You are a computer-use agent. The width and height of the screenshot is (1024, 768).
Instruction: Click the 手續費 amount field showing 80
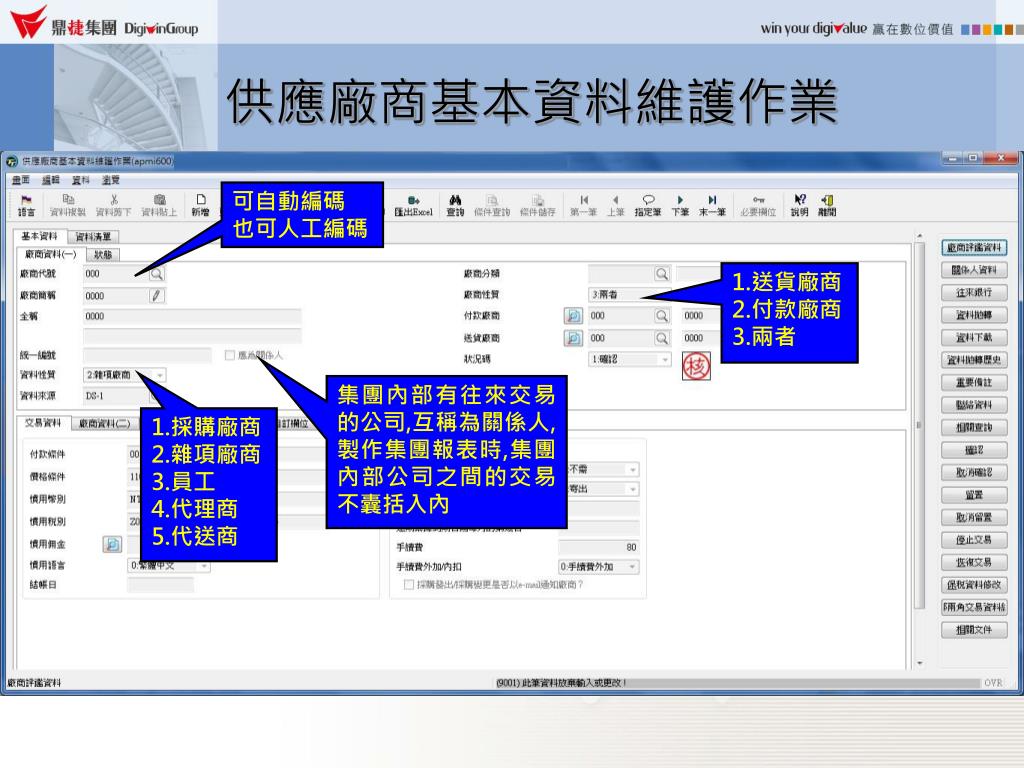coord(599,547)
